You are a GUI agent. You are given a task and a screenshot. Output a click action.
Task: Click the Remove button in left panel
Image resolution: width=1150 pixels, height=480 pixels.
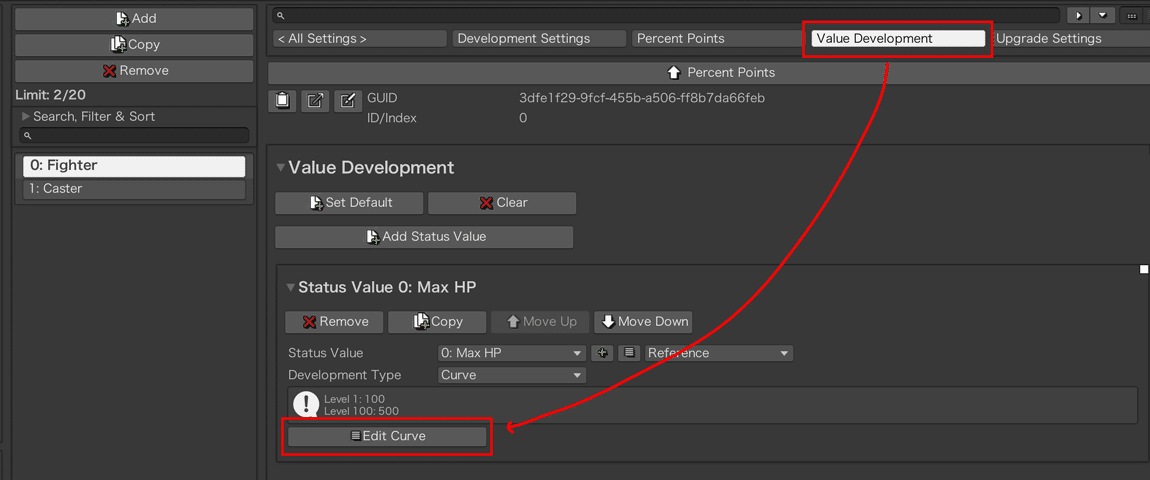coord(134,71)
